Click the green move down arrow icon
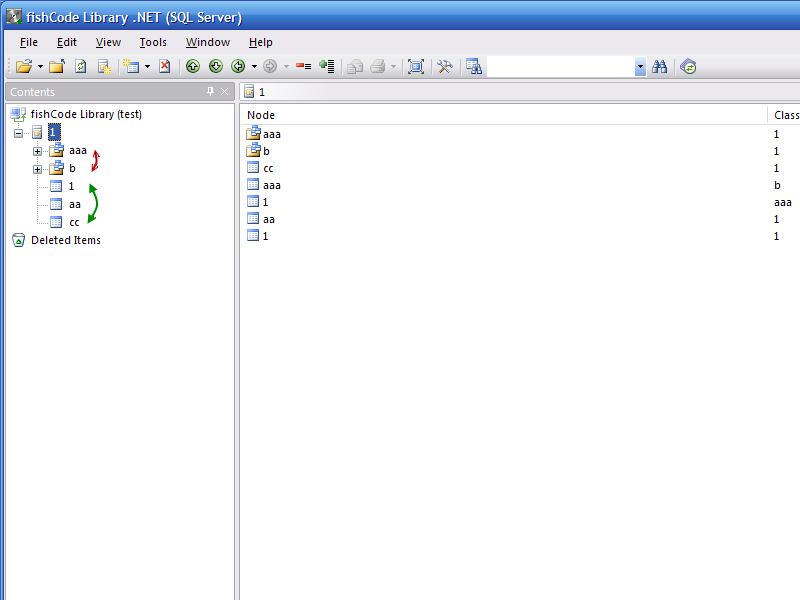This screenshot has height=600, width=800. click(216, 66)
